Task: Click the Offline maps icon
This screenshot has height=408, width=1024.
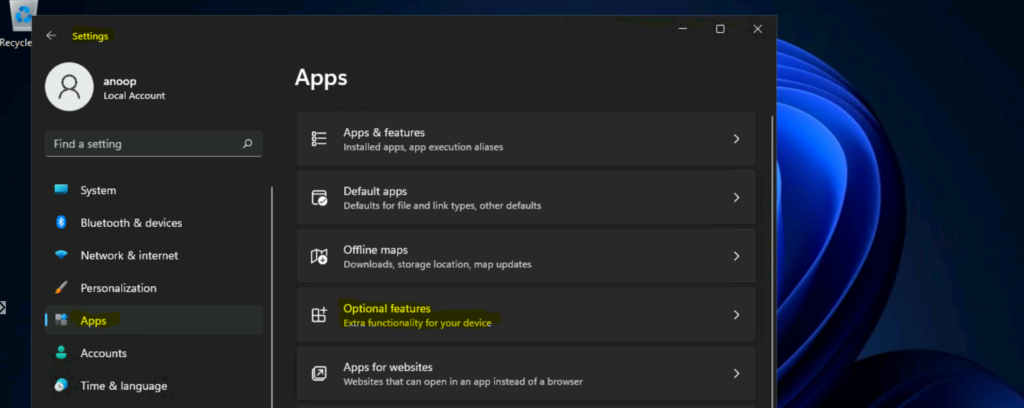Action: 319,256
